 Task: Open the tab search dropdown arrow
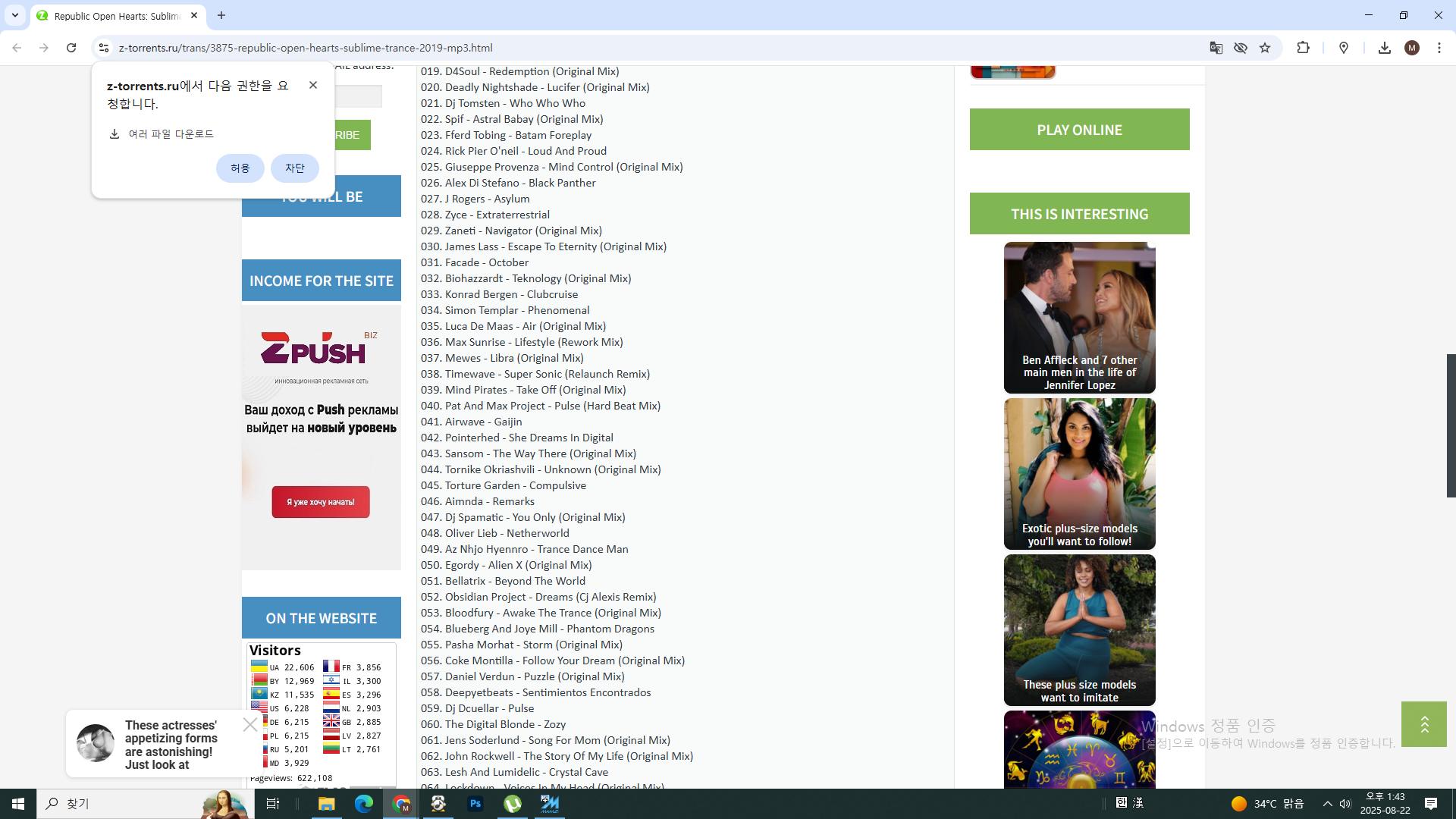tap(15, 15)
